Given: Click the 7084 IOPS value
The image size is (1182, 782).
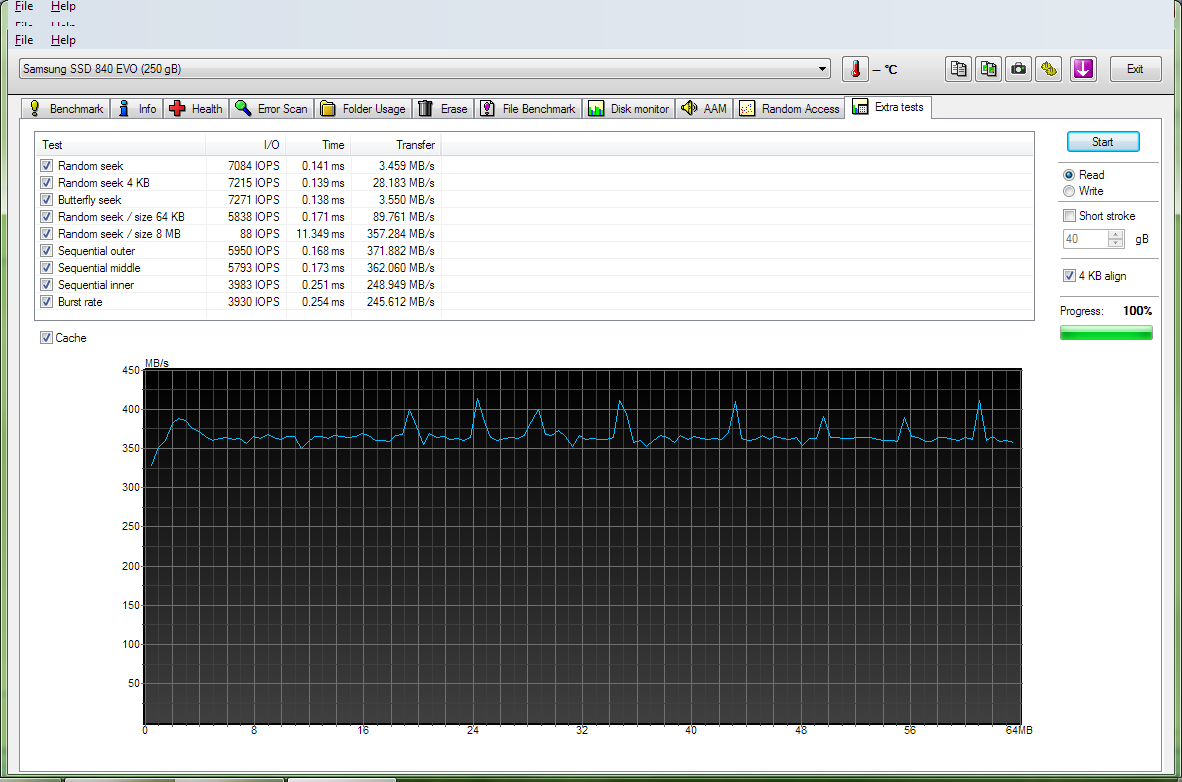Looking at the screenshot, I should 253,166.
